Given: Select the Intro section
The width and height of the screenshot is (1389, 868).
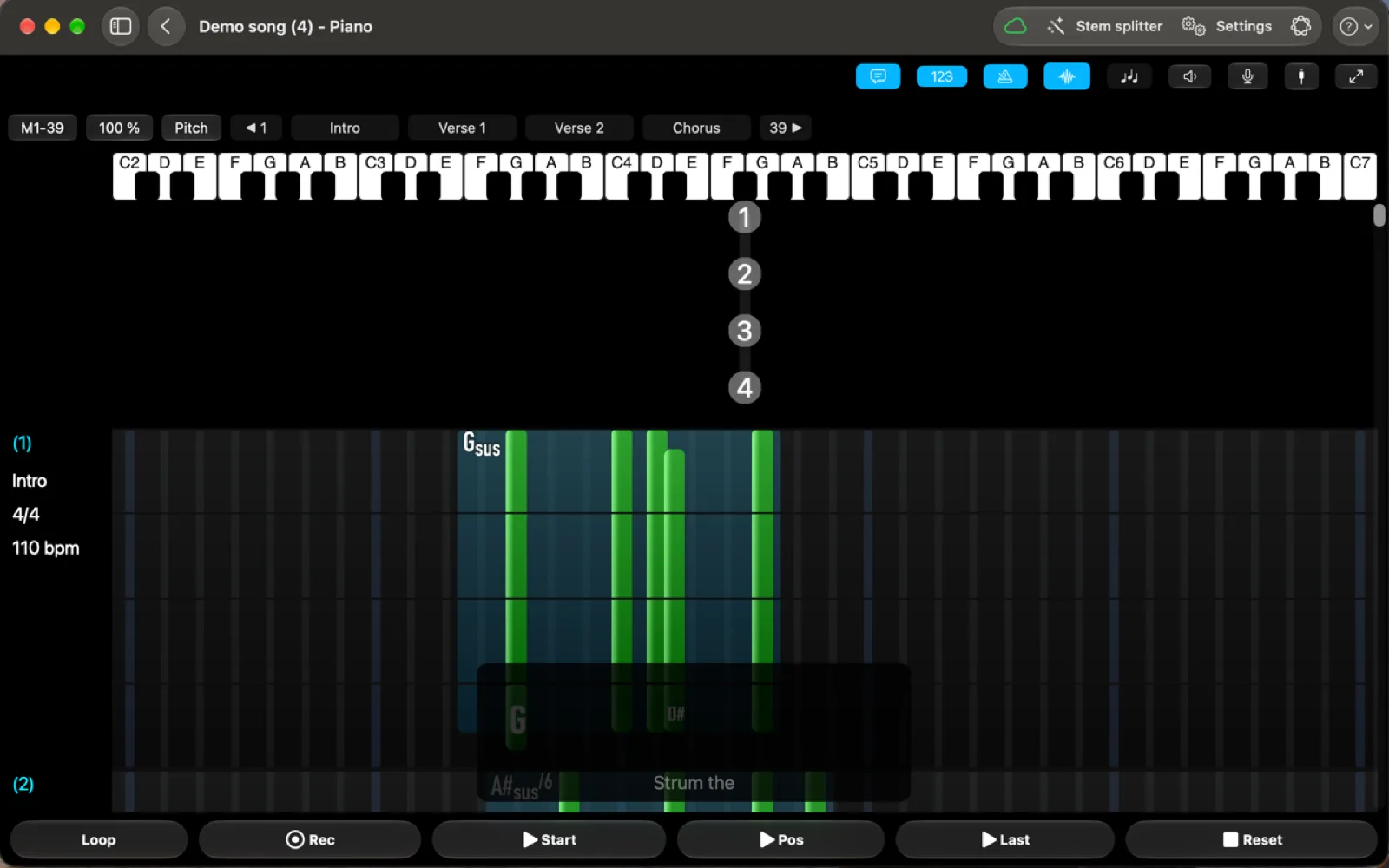Looking at the screenshot, I should click(x=345, y=128).
